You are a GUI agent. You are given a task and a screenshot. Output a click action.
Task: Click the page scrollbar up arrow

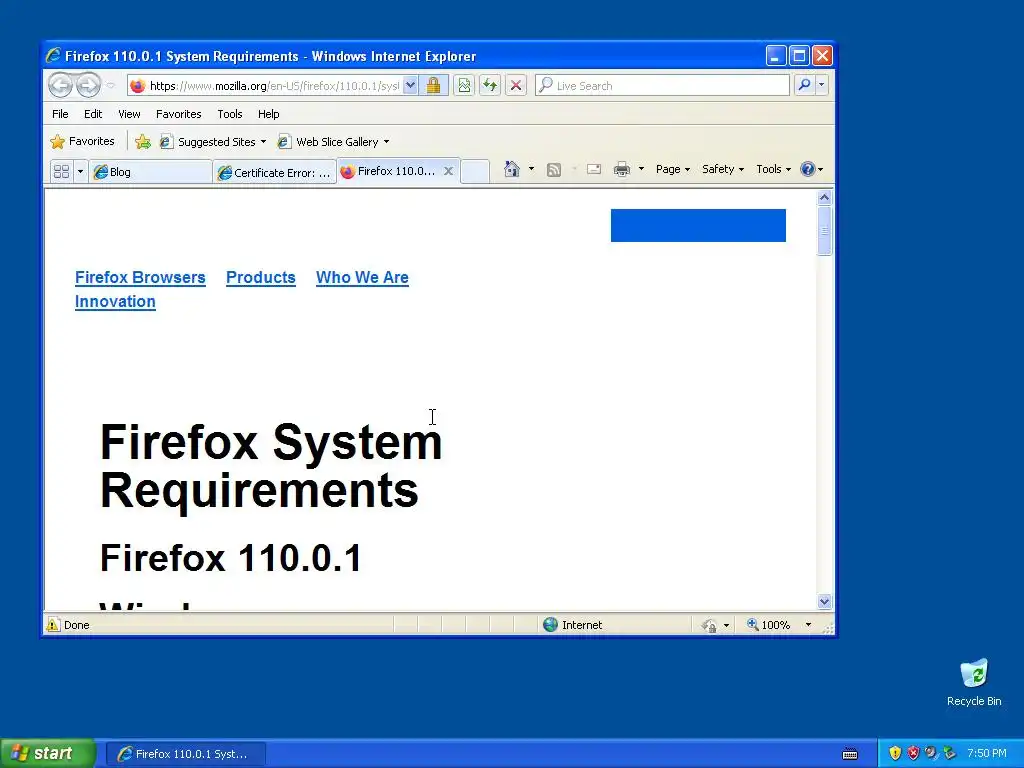tap(824, 197)
